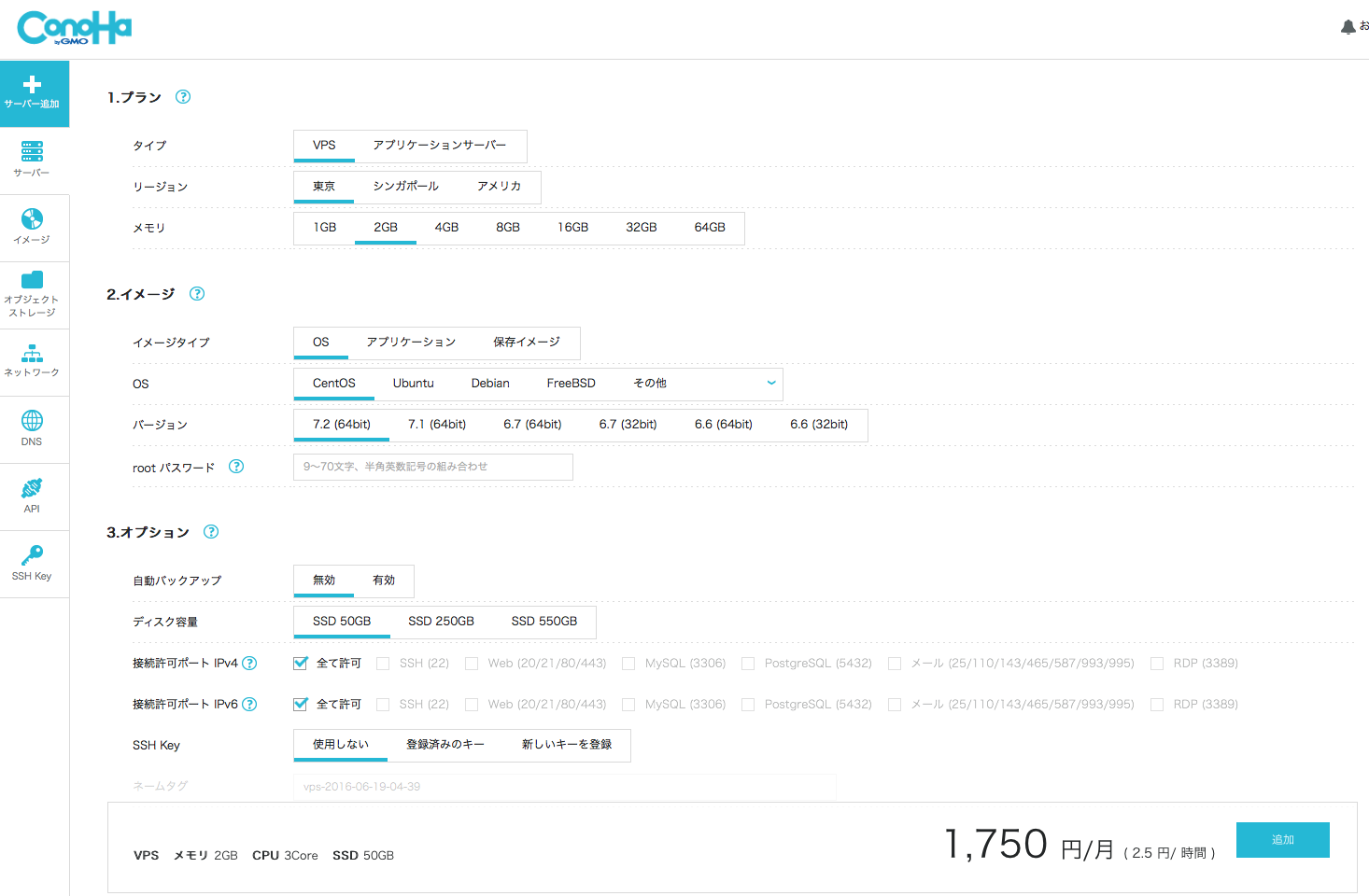Select 東京 region
The width and height of the screenshot is (1369, 896).
coord(324,187)
